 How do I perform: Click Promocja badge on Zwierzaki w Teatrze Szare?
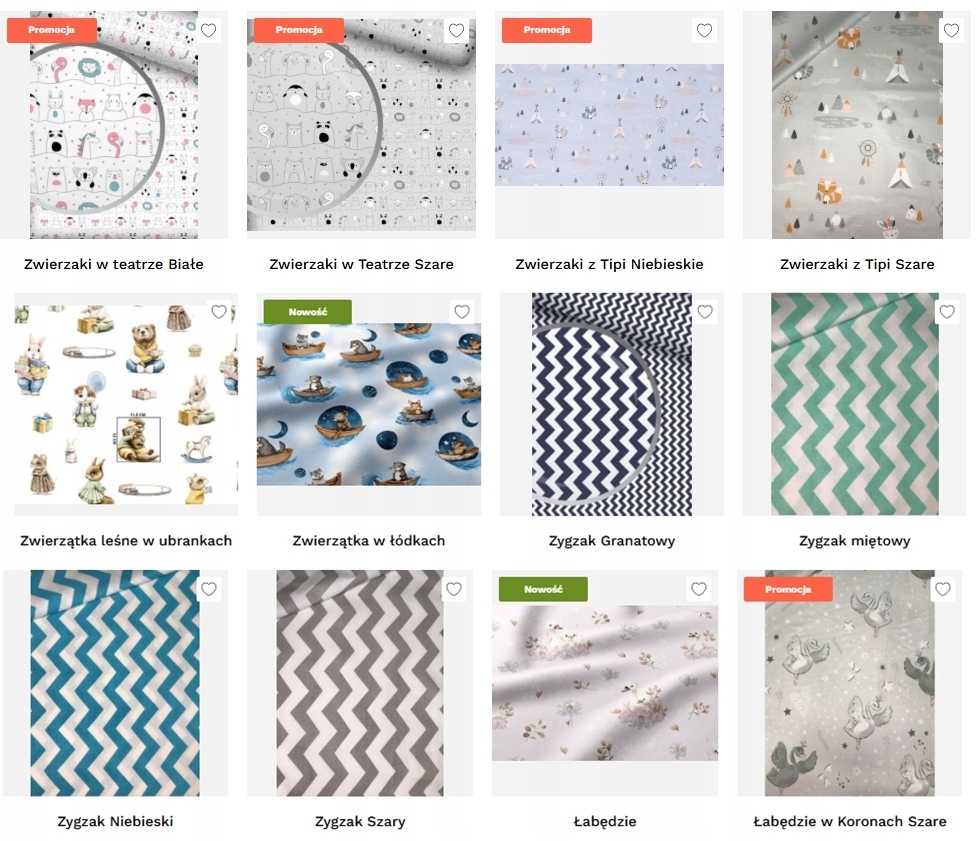tap(299, 30)
